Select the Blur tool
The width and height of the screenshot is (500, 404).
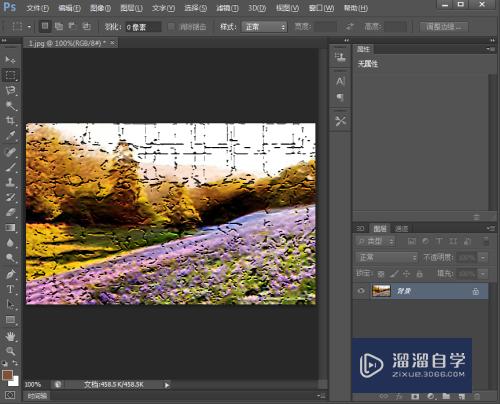[10, 243]
